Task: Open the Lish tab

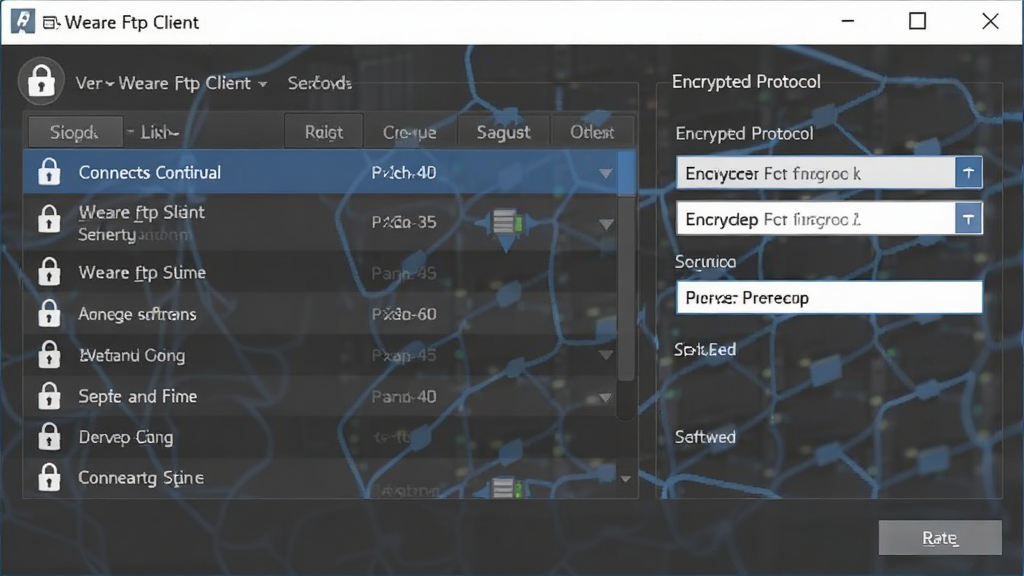Action: click(159, 133)
